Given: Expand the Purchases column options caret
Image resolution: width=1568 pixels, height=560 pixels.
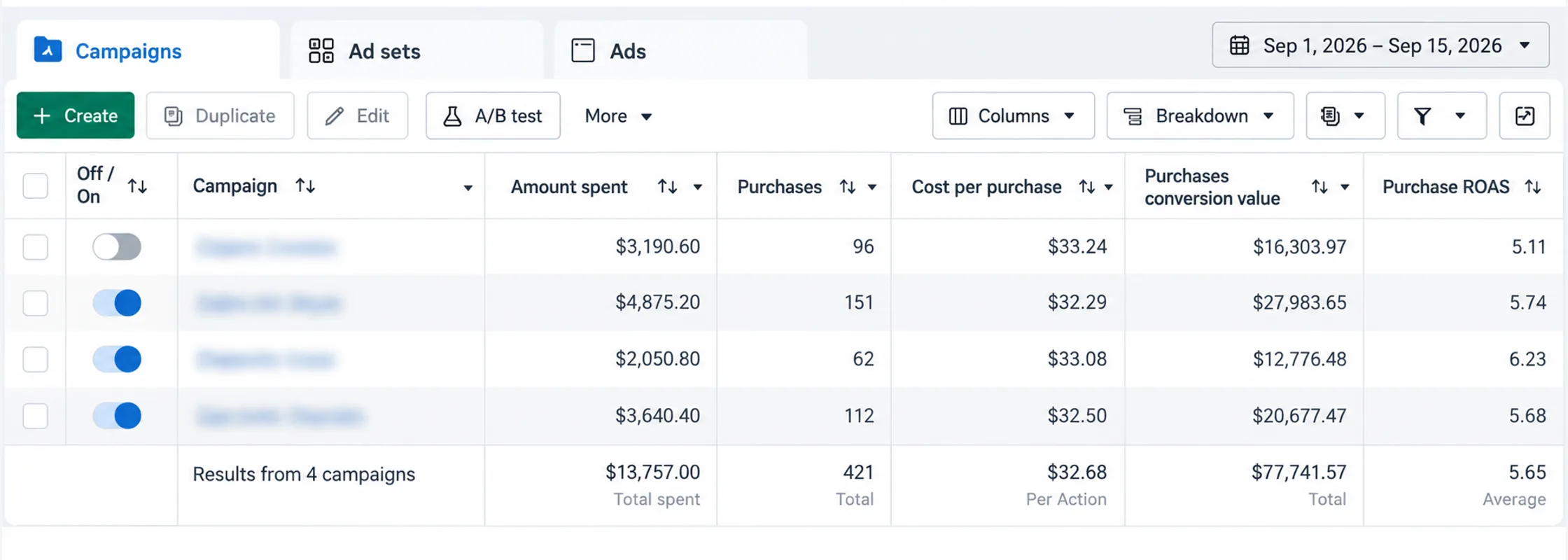Looking at the screenshot, I should (x=871, y=187).
